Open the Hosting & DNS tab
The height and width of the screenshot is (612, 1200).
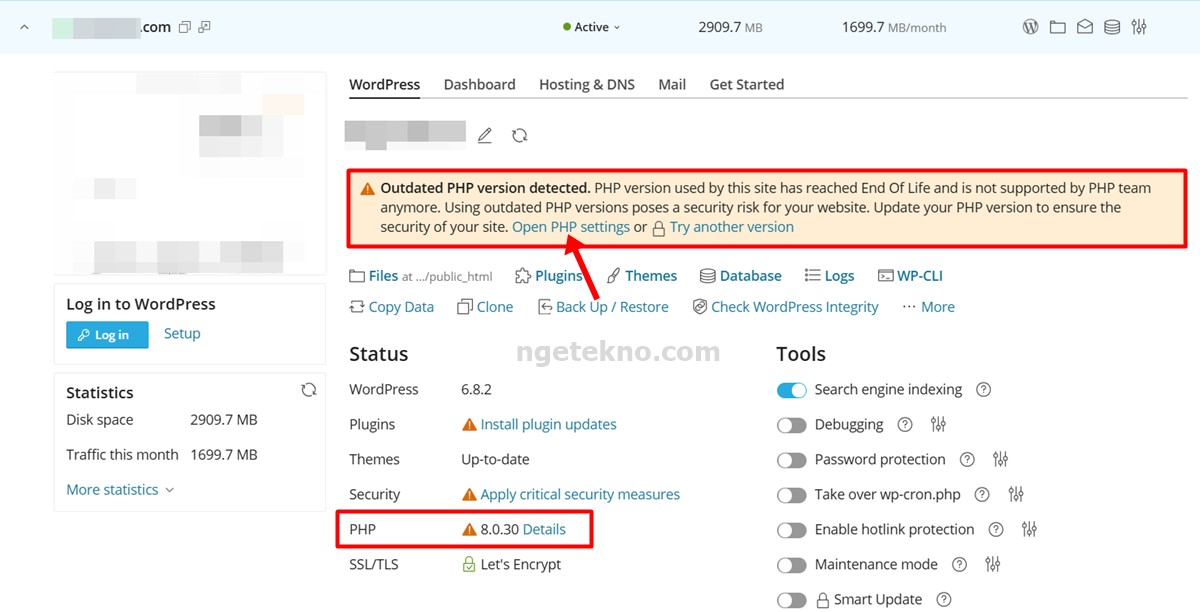pos(587,84)
